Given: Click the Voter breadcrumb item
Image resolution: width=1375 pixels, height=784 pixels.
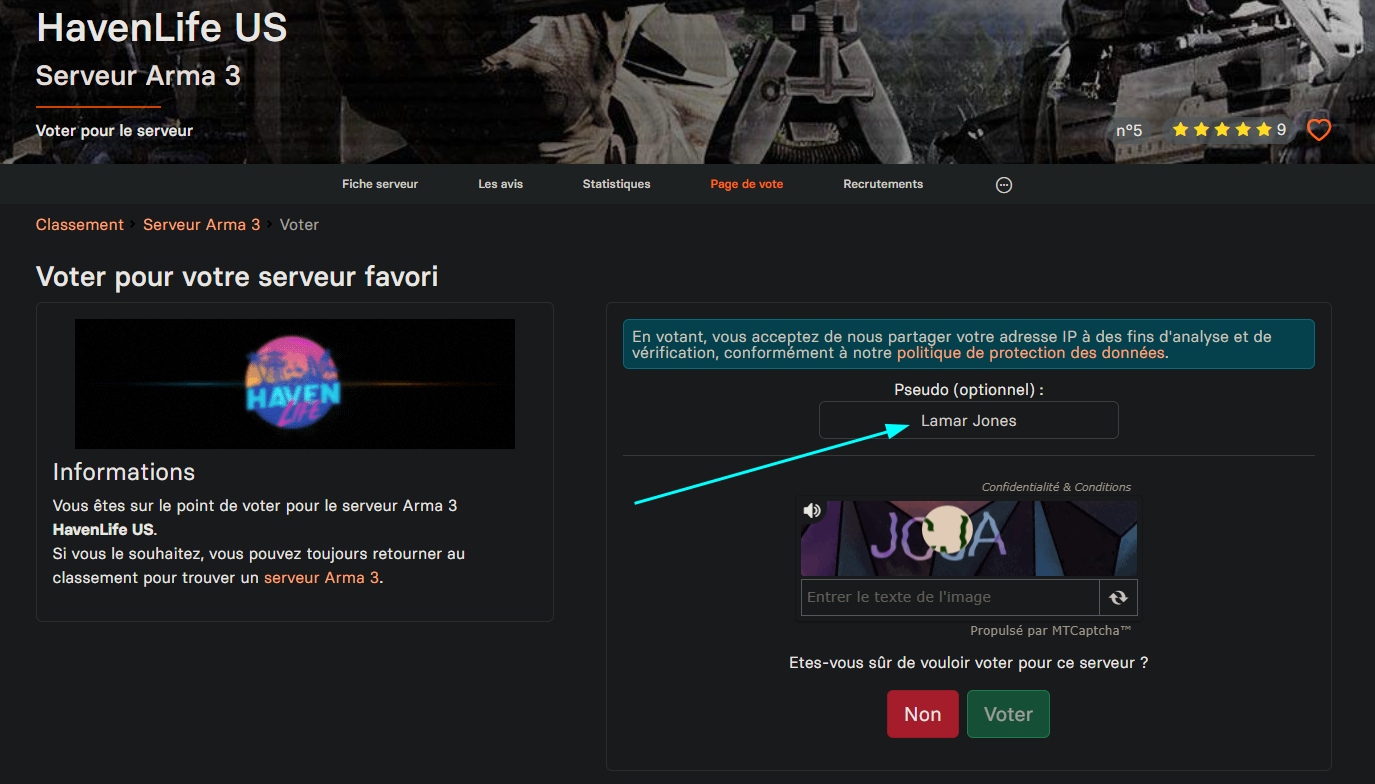Looking at the screenshot, I should click(x=299, y=225).
